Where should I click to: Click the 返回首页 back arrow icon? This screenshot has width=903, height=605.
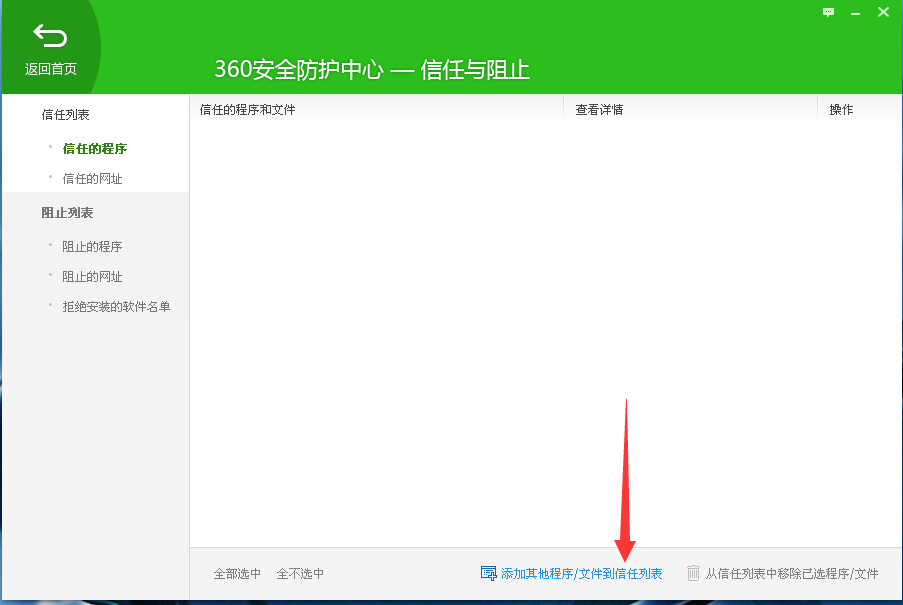click(49, 35)
